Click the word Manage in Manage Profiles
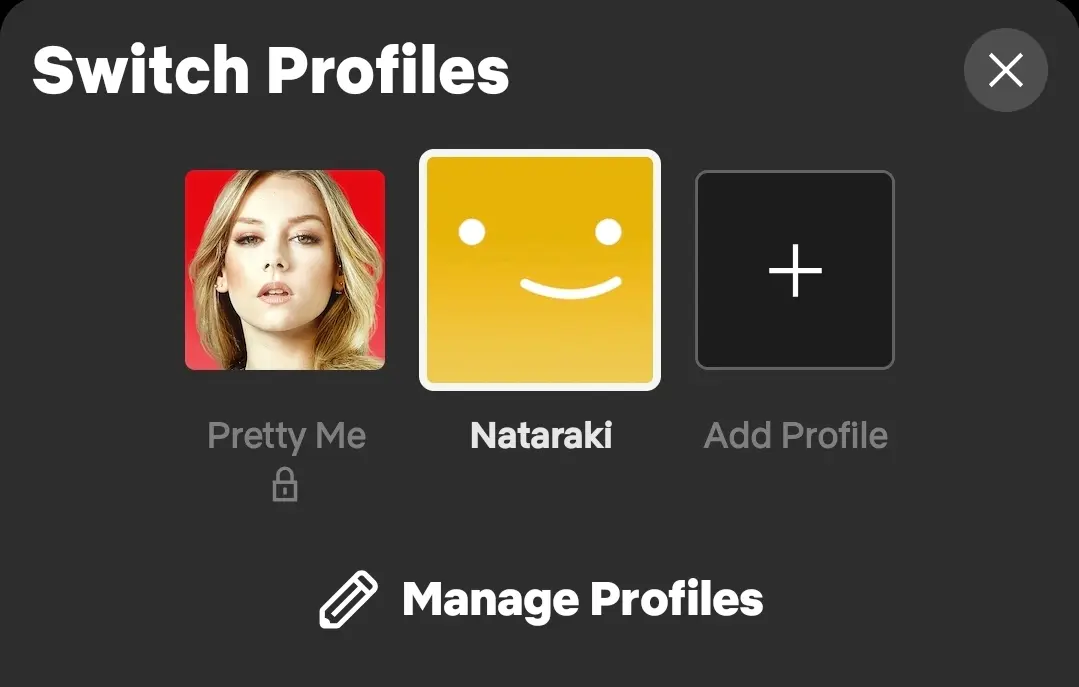Viewport: 1079px width, 687px height. [x=490, y=600]
